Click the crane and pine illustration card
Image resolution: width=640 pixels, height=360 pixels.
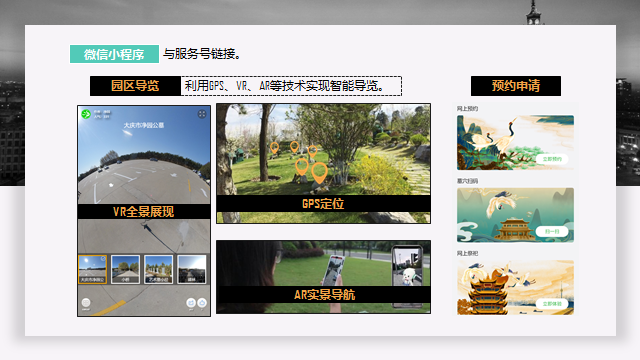point(515,142)
